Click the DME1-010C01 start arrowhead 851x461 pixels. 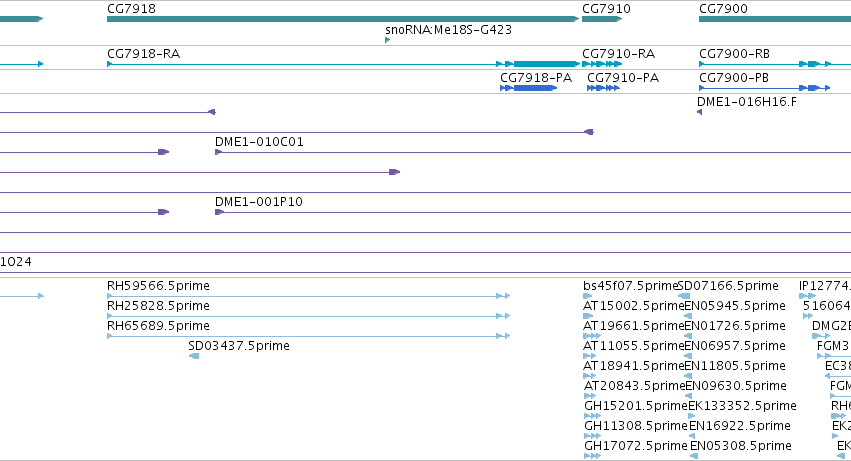218,152
